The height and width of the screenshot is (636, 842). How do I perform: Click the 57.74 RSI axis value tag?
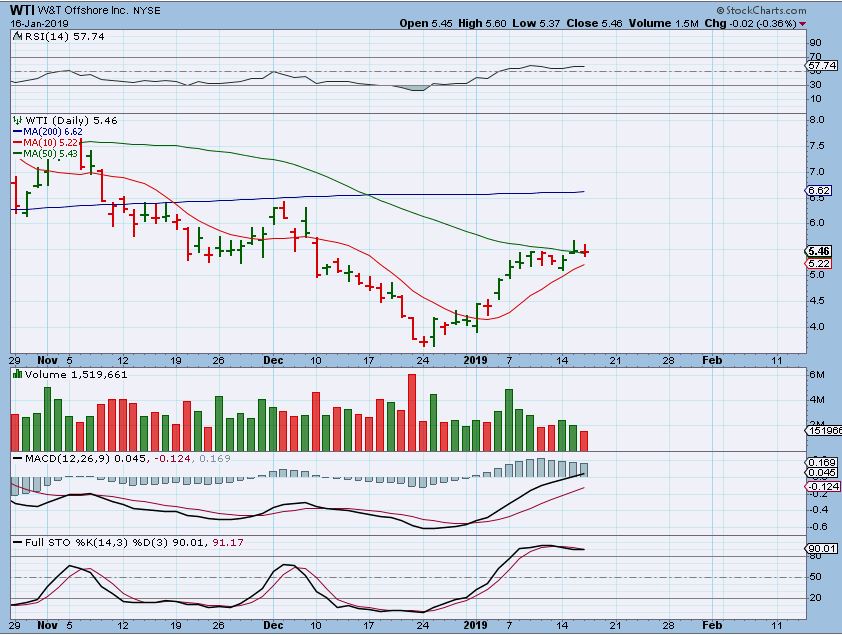click(x=822, y=66)
